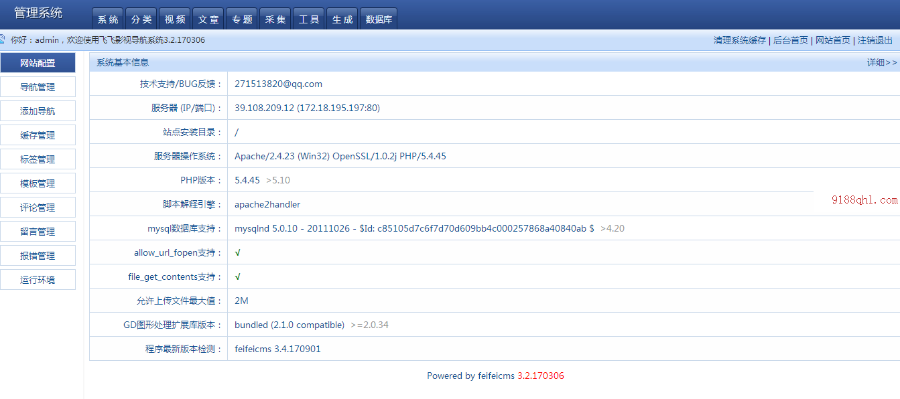Open 缓存管理 sidebar item
The width and height of the screenshot is (900, 399).
[38, 135]
